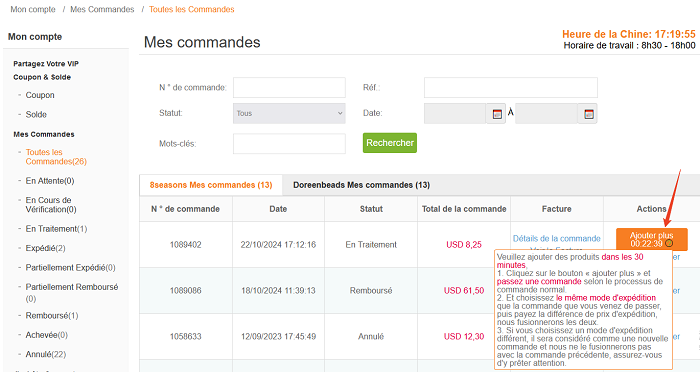Select Achevée(0) in sidebar

(x=46, y=335)
